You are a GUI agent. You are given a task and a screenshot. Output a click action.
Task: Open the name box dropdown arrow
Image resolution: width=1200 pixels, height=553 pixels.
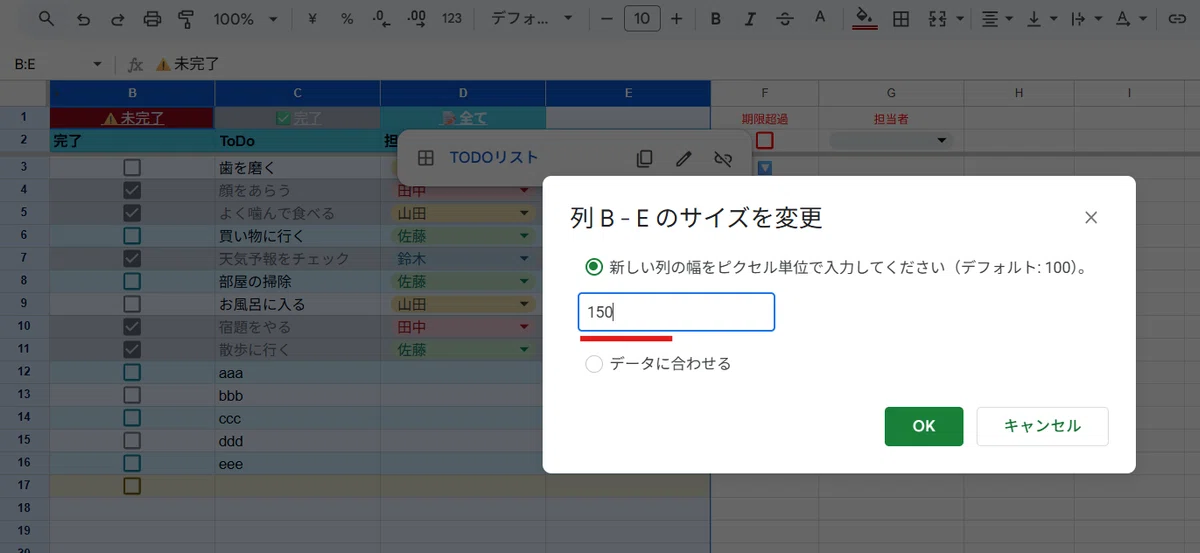tap(97, 64)
